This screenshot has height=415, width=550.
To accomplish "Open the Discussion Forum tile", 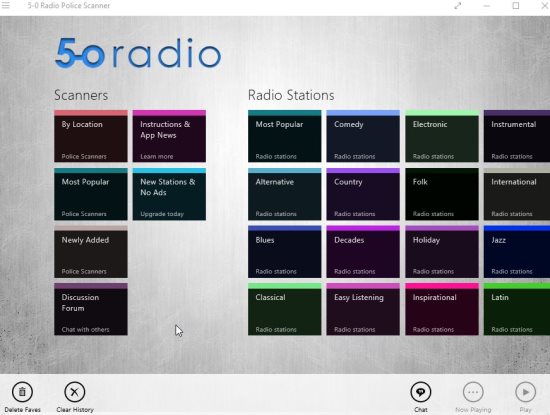I will coord(91,309).
